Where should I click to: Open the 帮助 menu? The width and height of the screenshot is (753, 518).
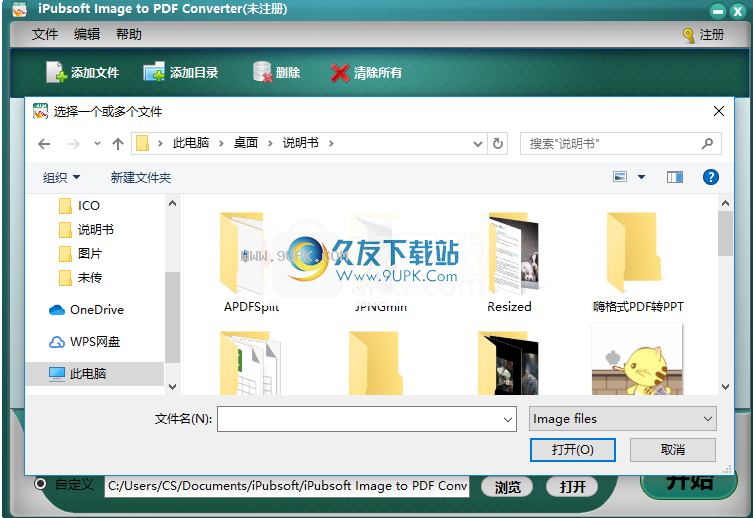point(129,34)
